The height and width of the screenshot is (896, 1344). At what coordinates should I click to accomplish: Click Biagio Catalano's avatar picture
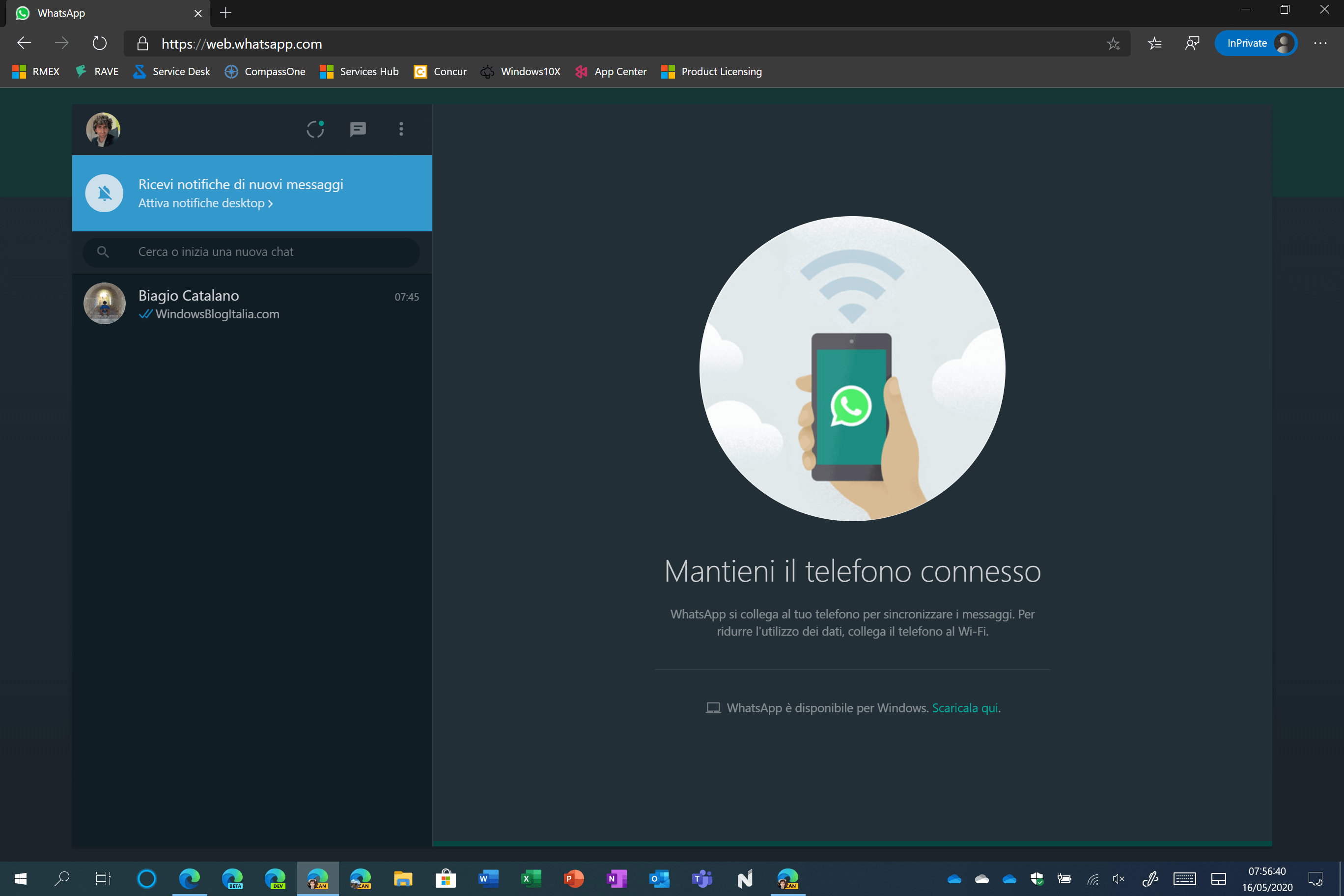[x=105, y=304]
